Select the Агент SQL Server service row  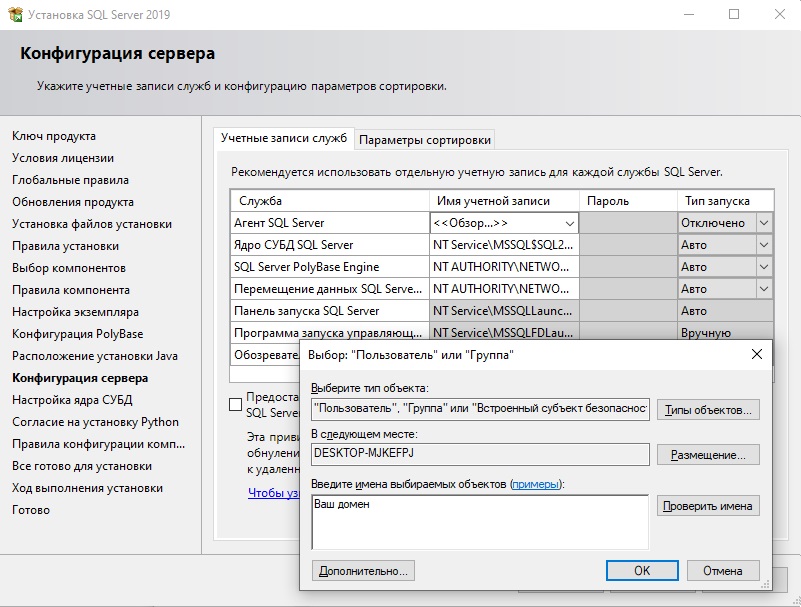(330, 223)
